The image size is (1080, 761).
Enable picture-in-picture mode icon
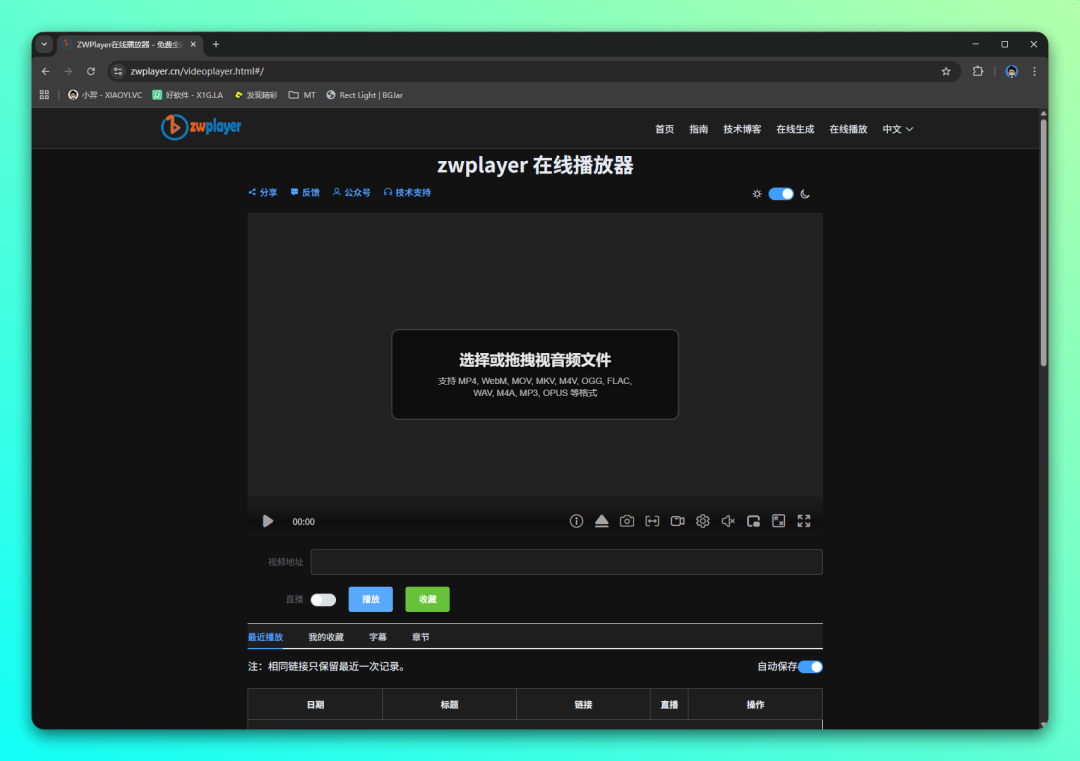(754, 521)
